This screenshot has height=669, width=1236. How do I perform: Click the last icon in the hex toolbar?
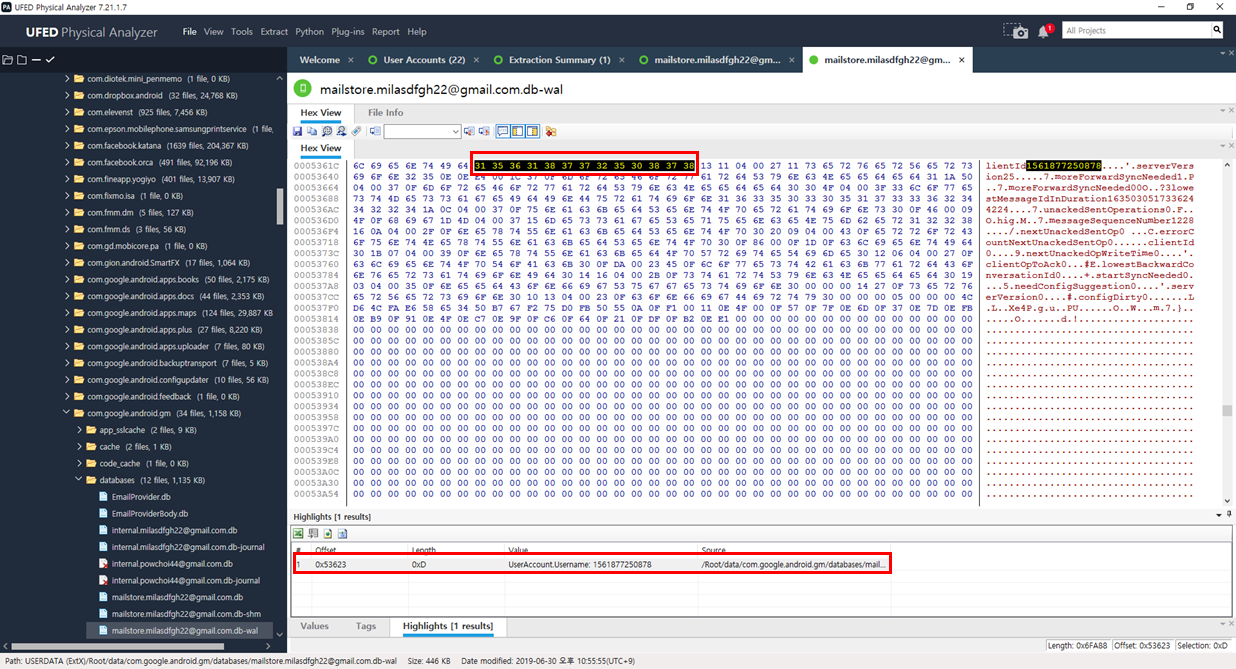pyautogui.click(x=551, y=131)
